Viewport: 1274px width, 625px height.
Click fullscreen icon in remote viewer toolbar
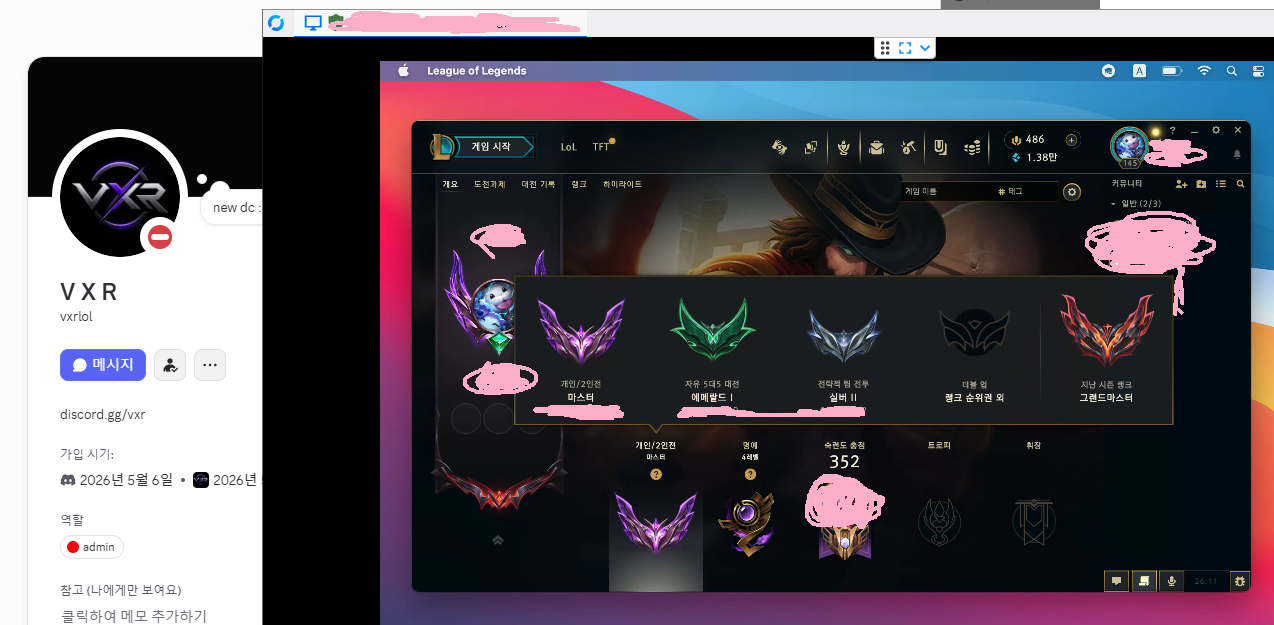[904, 48]
